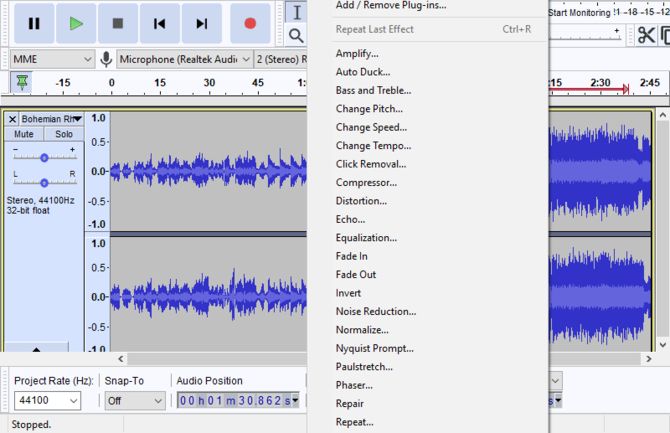Select Amplify in the effects menu
Screen dimensions: 670x433
[x=357, y=53]
